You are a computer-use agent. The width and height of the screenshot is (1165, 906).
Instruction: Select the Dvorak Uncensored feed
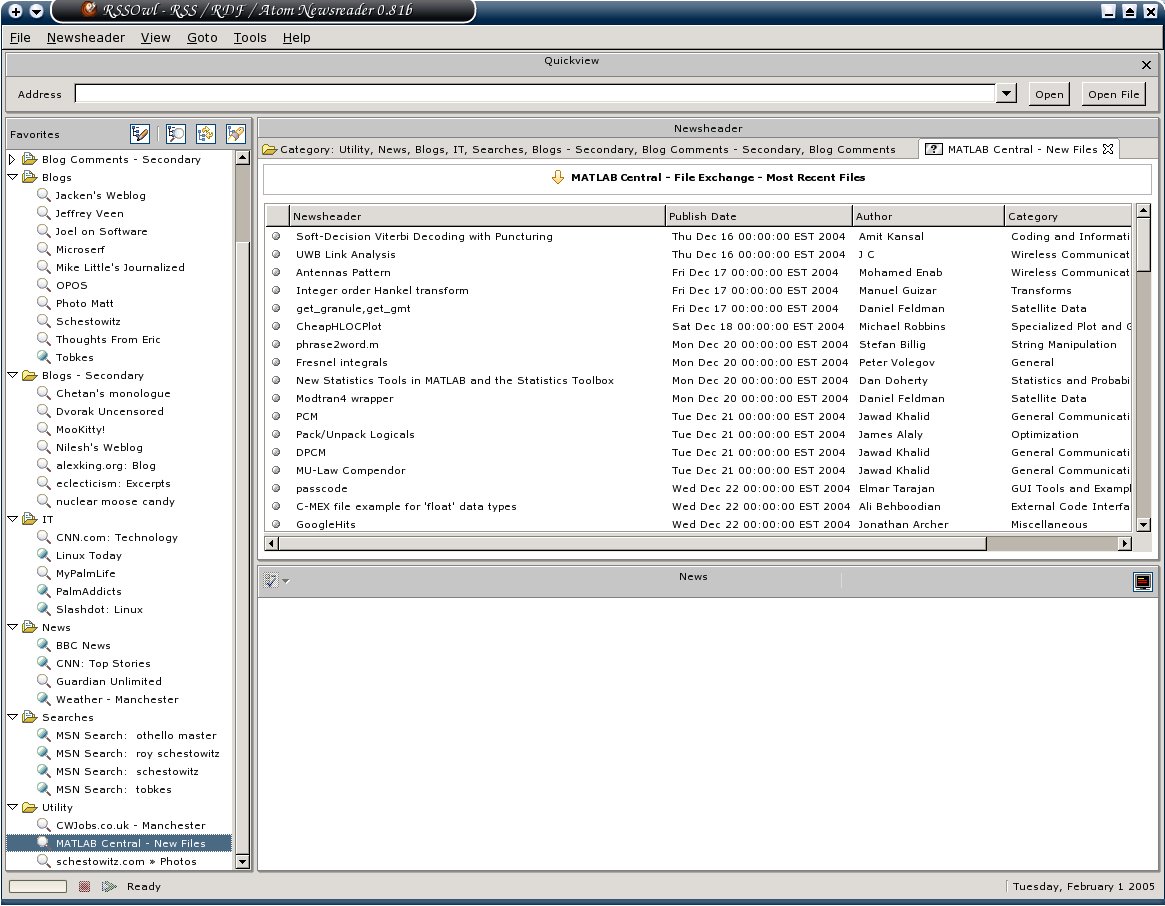[x=109, y=411]
